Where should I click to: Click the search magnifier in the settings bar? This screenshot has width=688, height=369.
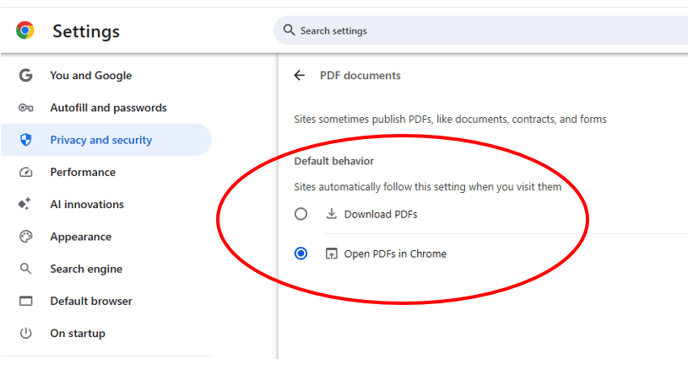289,30
